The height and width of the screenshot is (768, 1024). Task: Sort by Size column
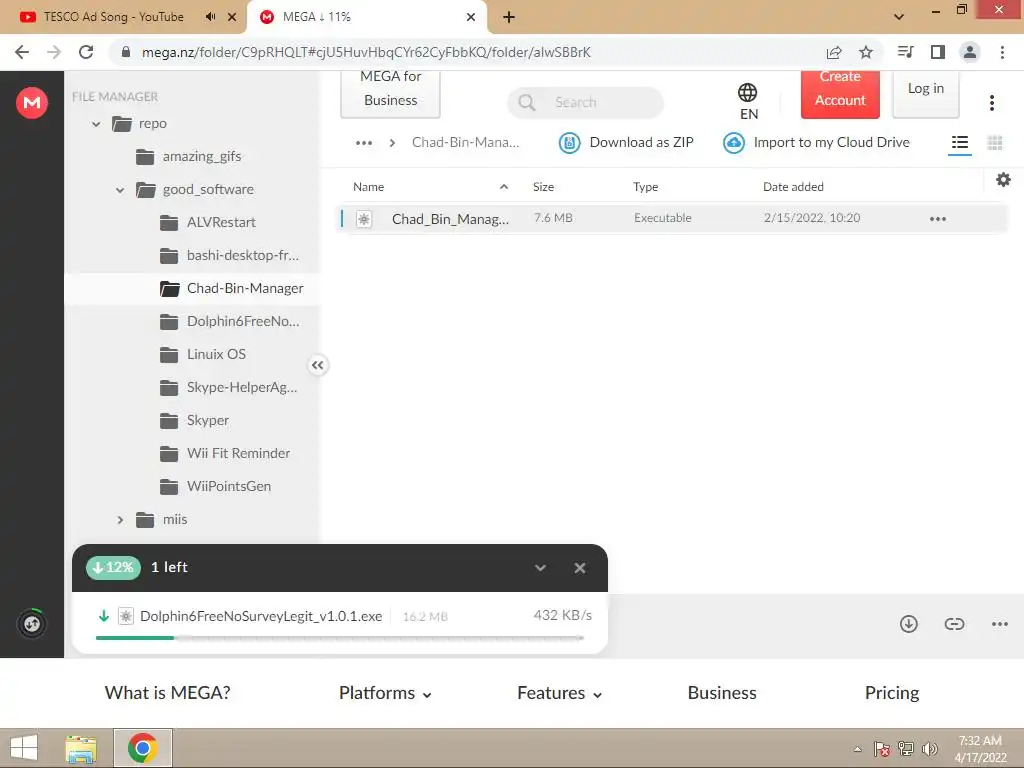[x=543, y=187]
